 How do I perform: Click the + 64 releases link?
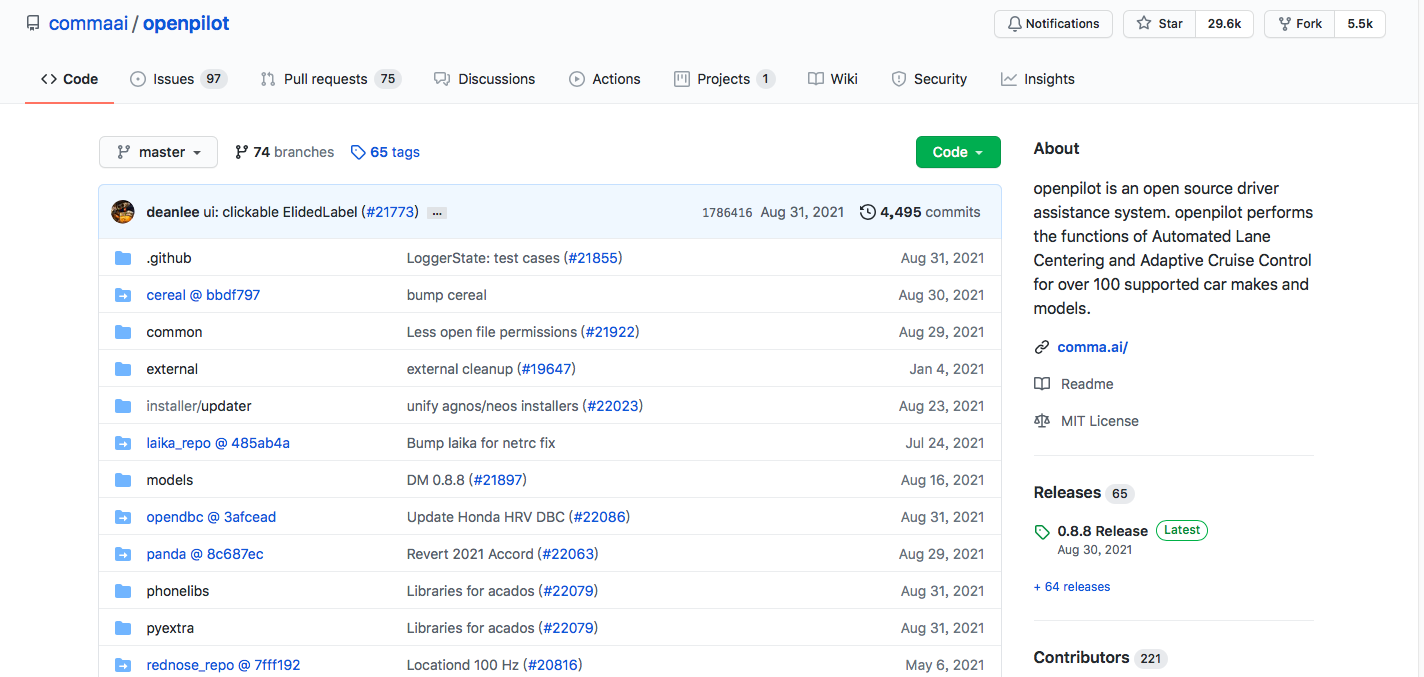pos(1072,587)
